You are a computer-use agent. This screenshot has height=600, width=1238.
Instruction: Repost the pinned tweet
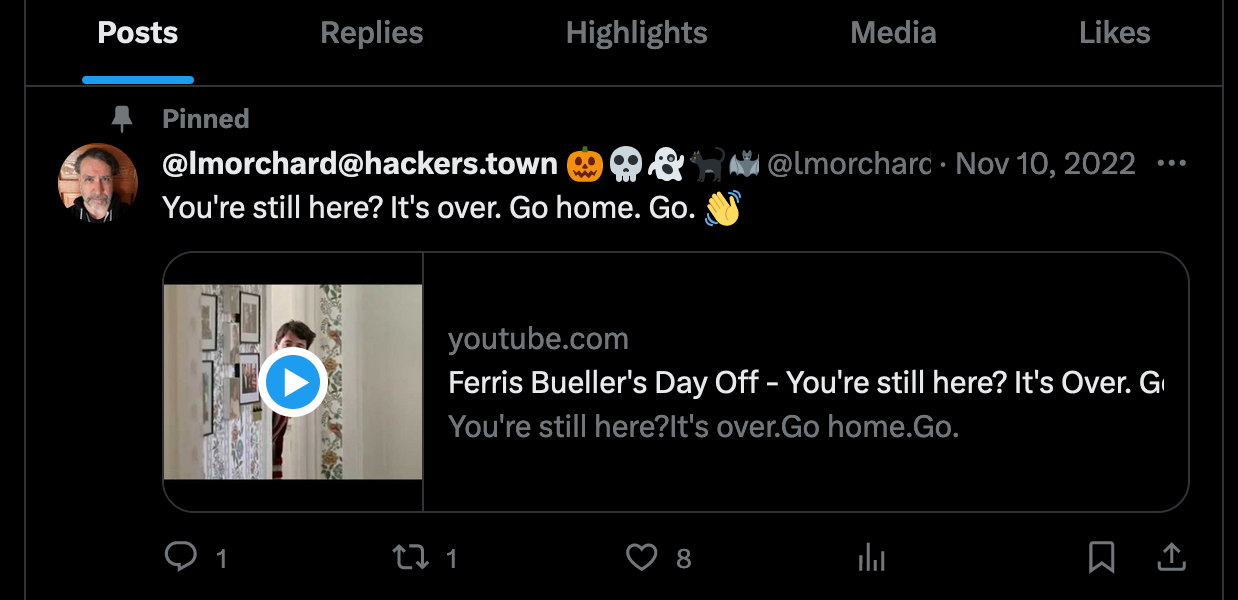coord(411,557)
